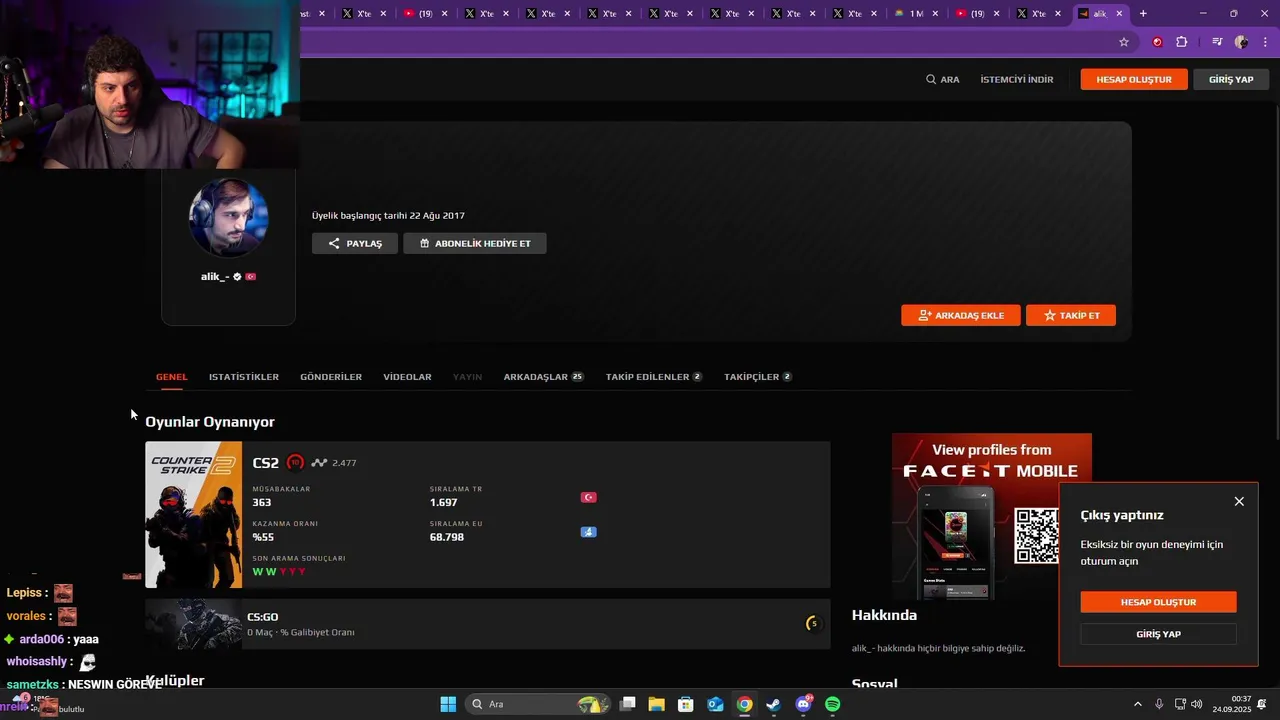
Task: Click the Turkey flag in the ranking row
Action: 588,497
